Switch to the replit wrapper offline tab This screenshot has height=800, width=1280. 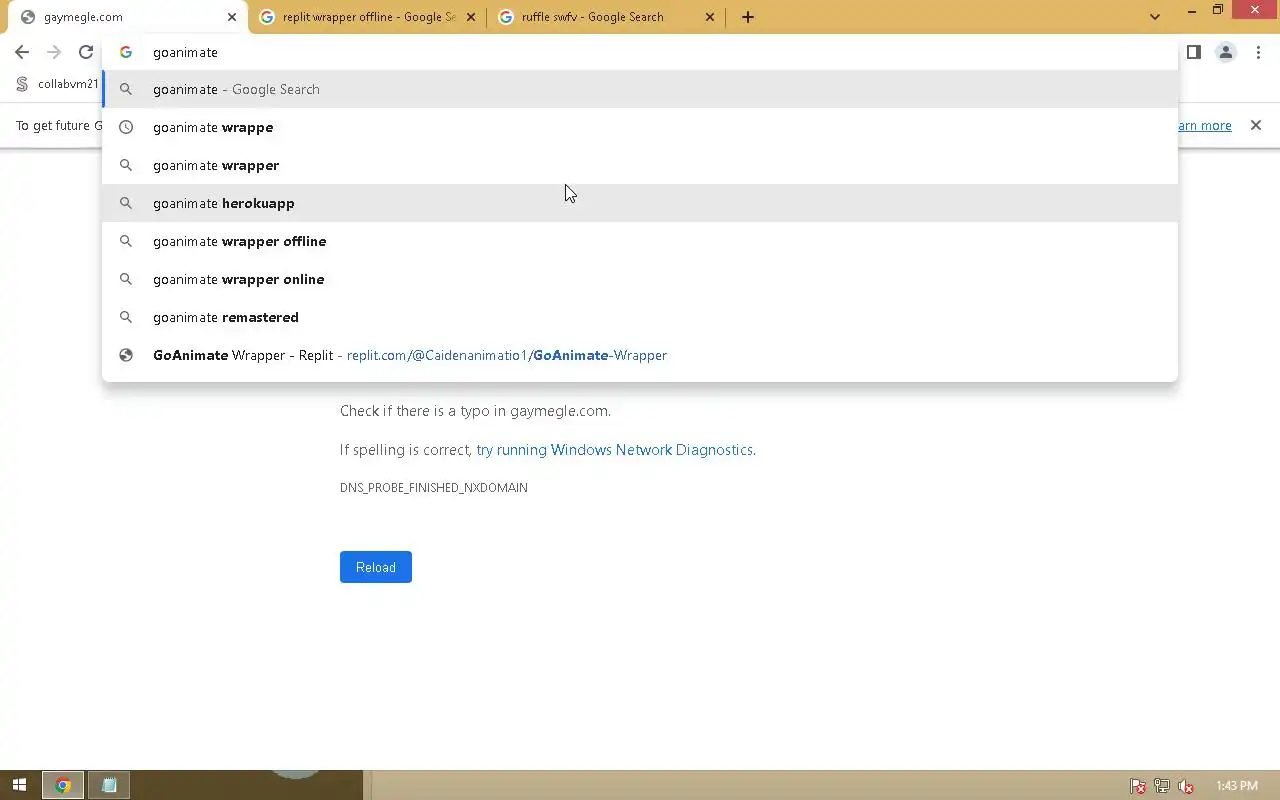coord(366,17)
